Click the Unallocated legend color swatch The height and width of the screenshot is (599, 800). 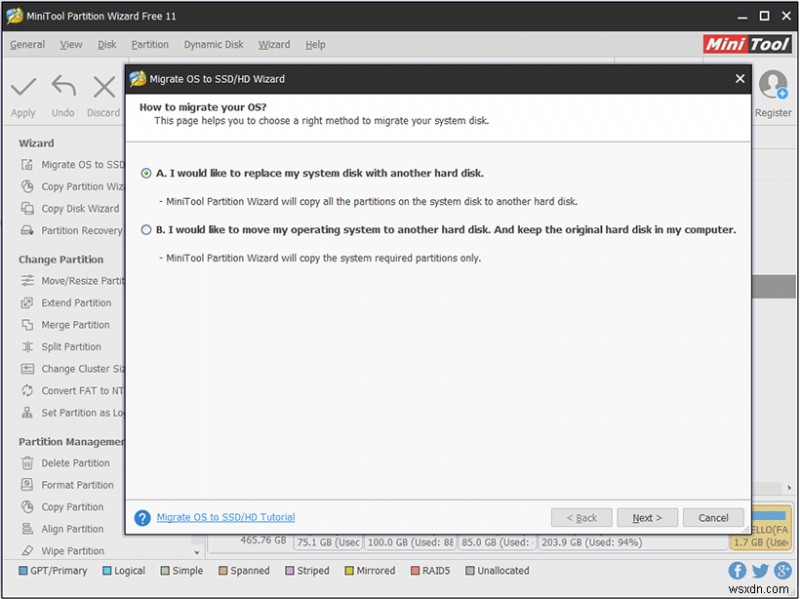pos(470,570)
